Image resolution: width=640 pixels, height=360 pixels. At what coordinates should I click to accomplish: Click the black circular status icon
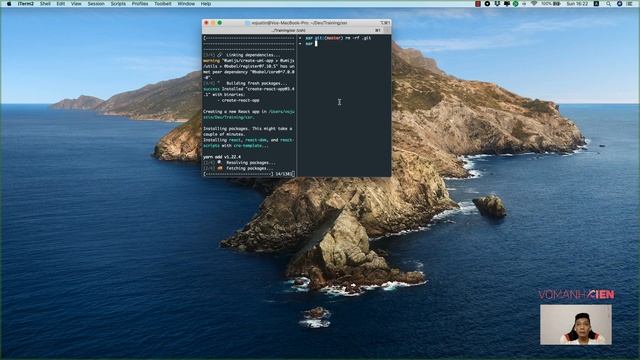coord(487,4)
